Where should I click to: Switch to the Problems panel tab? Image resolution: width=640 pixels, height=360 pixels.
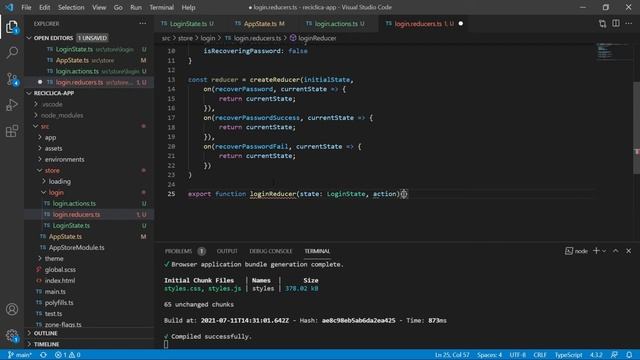point(178,251)
